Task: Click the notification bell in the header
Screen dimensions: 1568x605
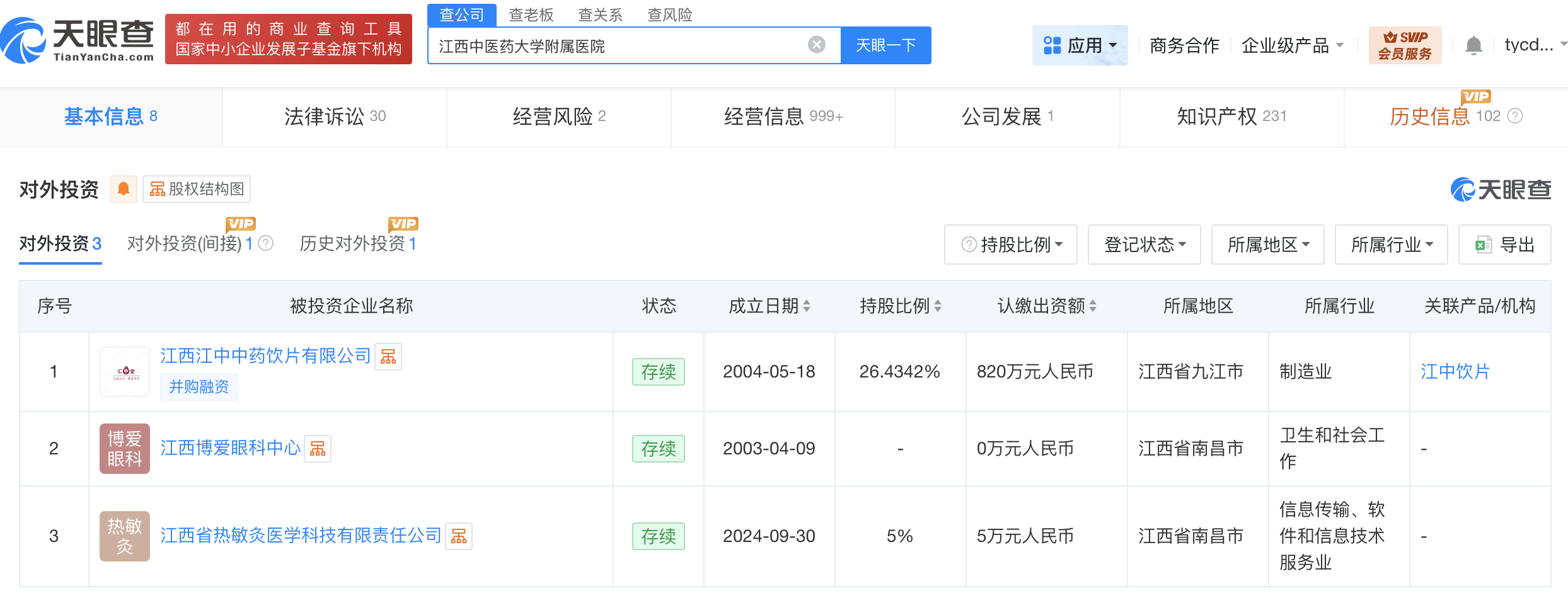Action: [1473, 45]
